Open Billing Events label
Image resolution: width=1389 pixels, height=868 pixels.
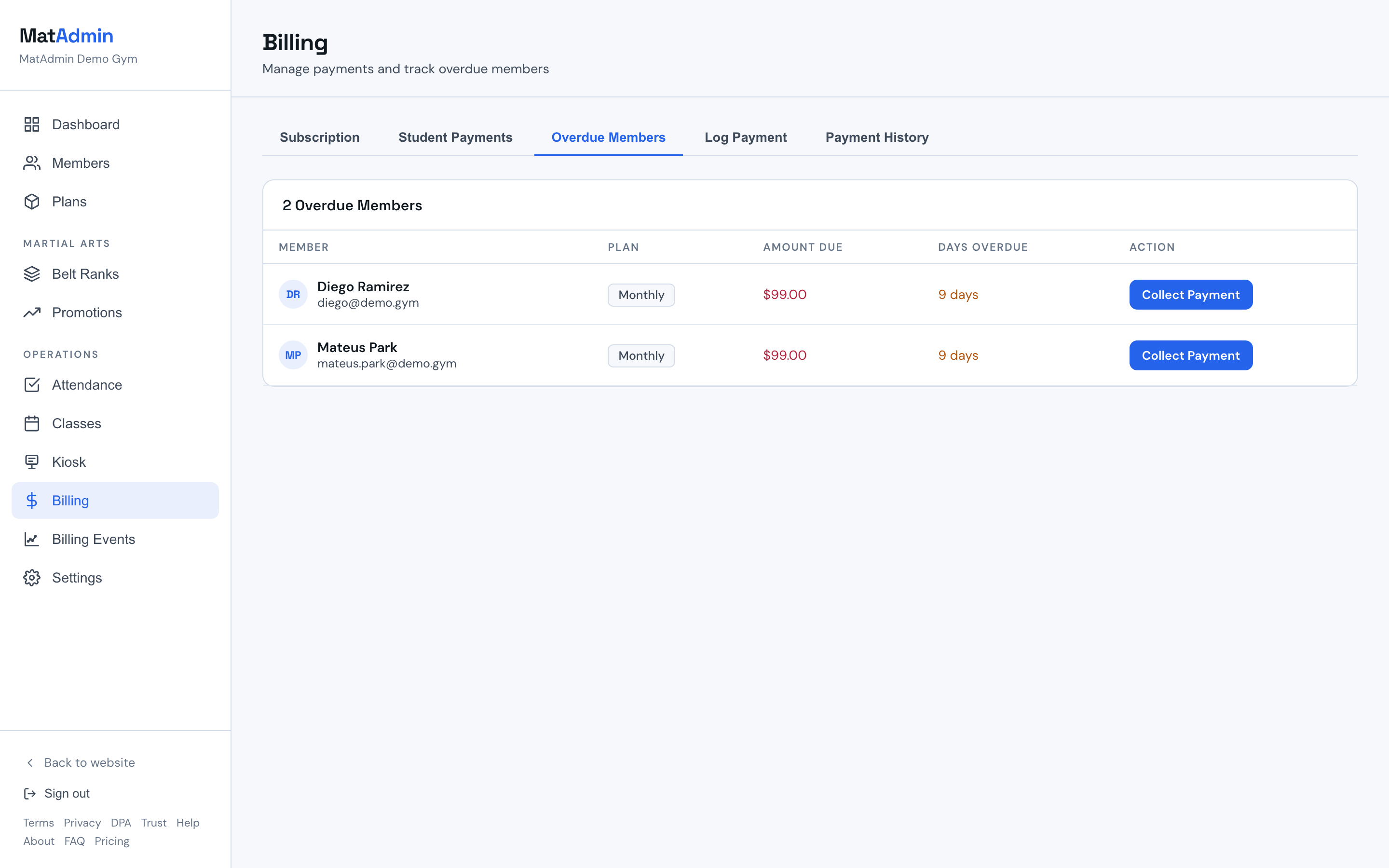tap(94, 539)
